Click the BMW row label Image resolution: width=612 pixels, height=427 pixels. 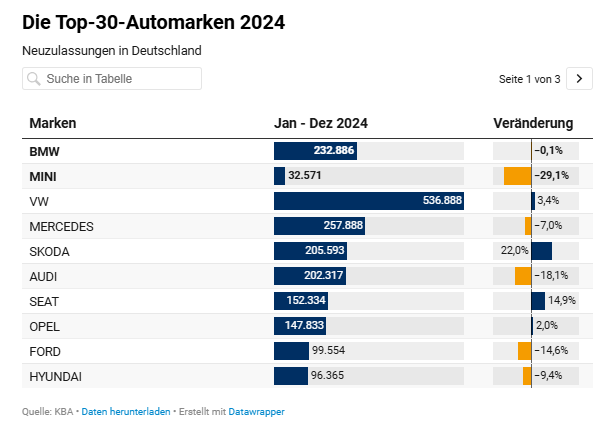pos(44,151)
